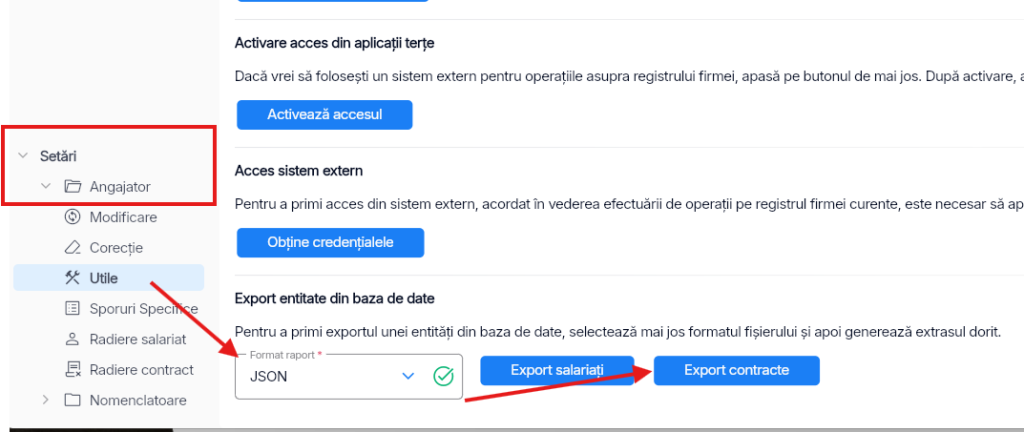Click the Modificare circular arrows icon
The width and height of the screenshot is (1024, 432).
click(x=72, y=217)
